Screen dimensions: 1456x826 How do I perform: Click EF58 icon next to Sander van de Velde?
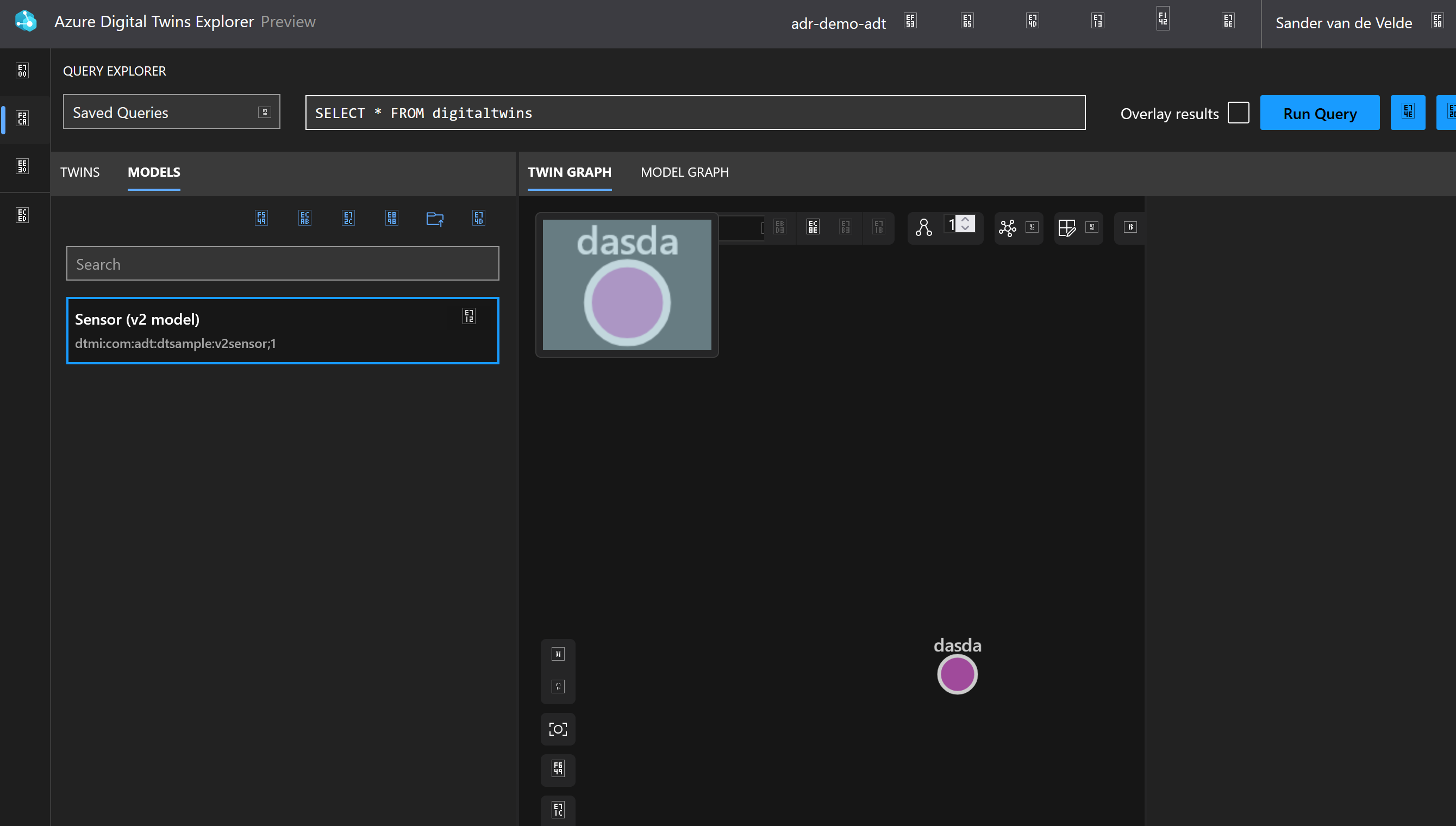click(x=1438, y=21)
